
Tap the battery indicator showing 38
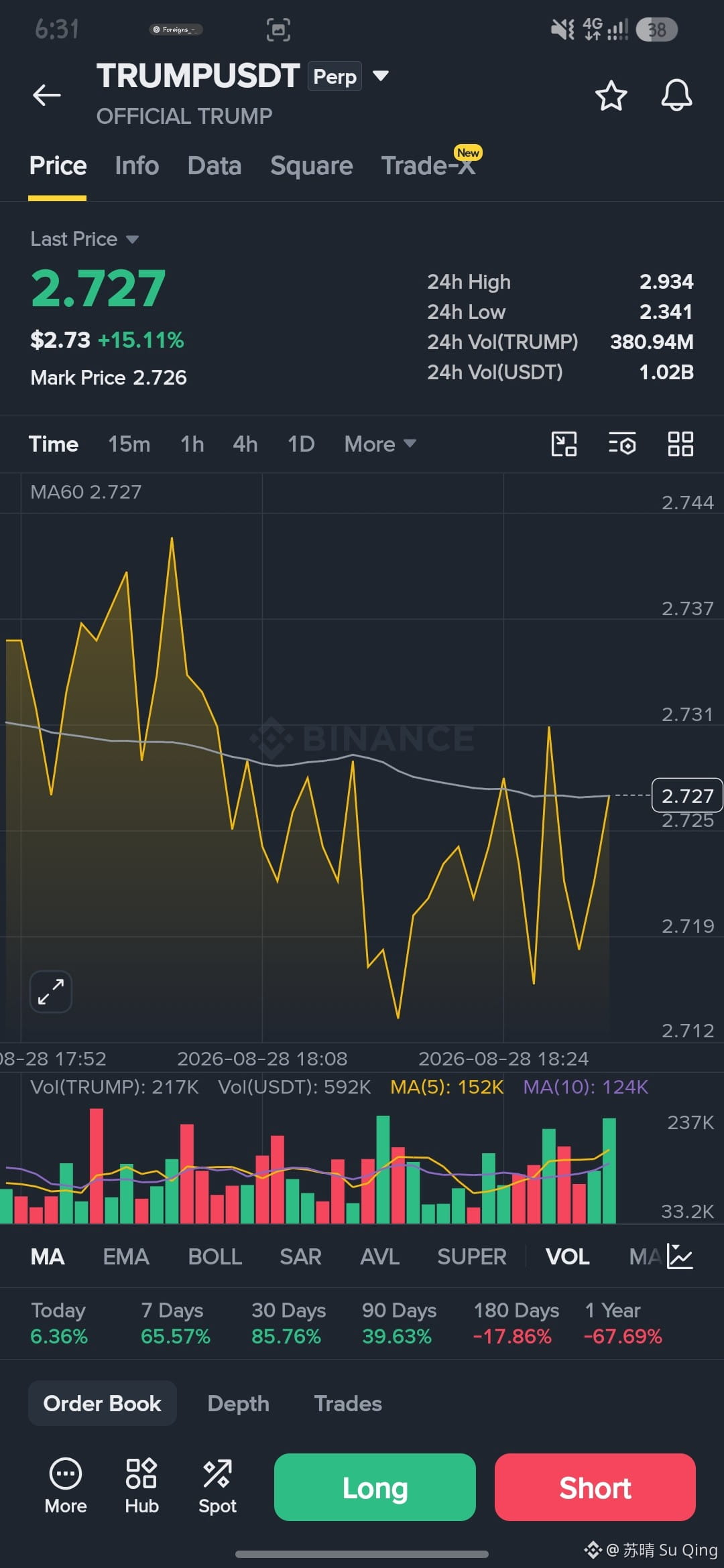pyautogui.click(x=656, y=29)
